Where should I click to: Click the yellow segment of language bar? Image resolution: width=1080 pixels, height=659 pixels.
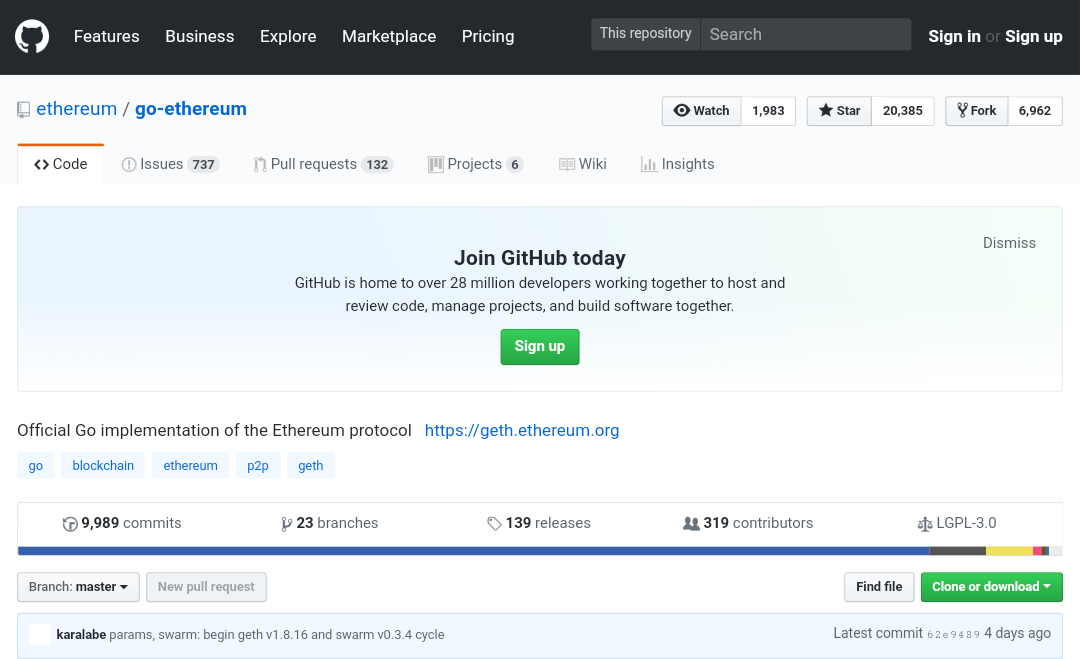[x=1009, y=551]
